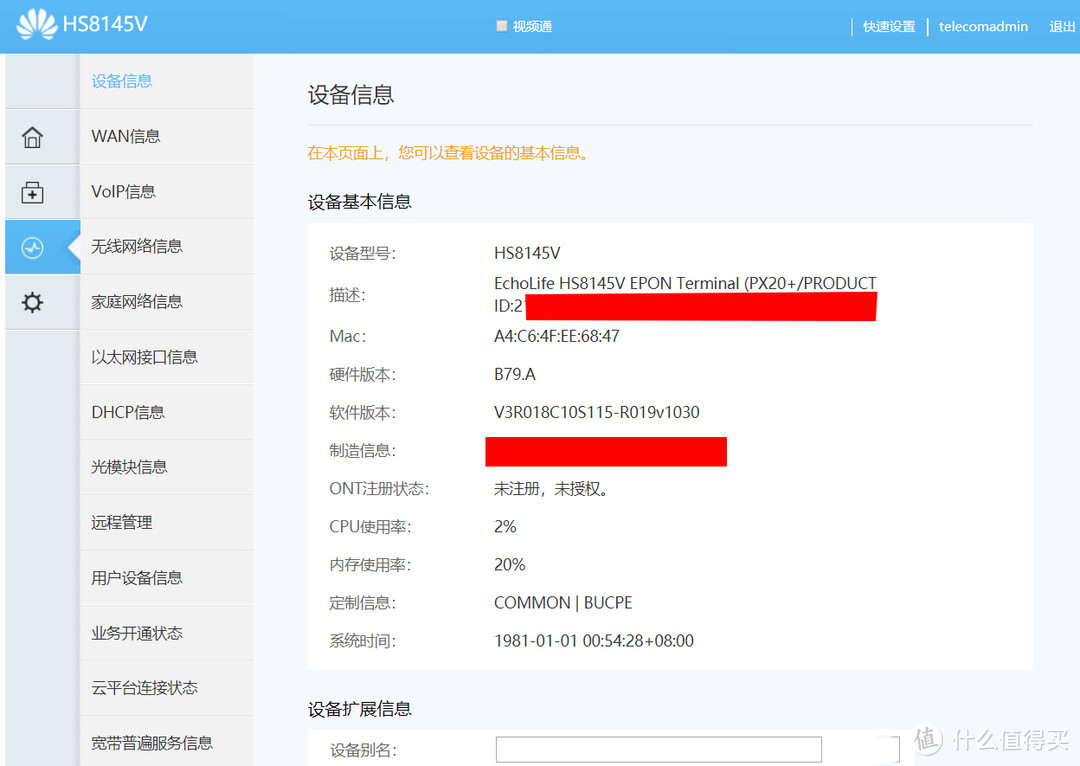Viewport: 1080px width, 766px height.
Task: Click the CPU使用率 value 2%
Action: [x=505, y=526]
